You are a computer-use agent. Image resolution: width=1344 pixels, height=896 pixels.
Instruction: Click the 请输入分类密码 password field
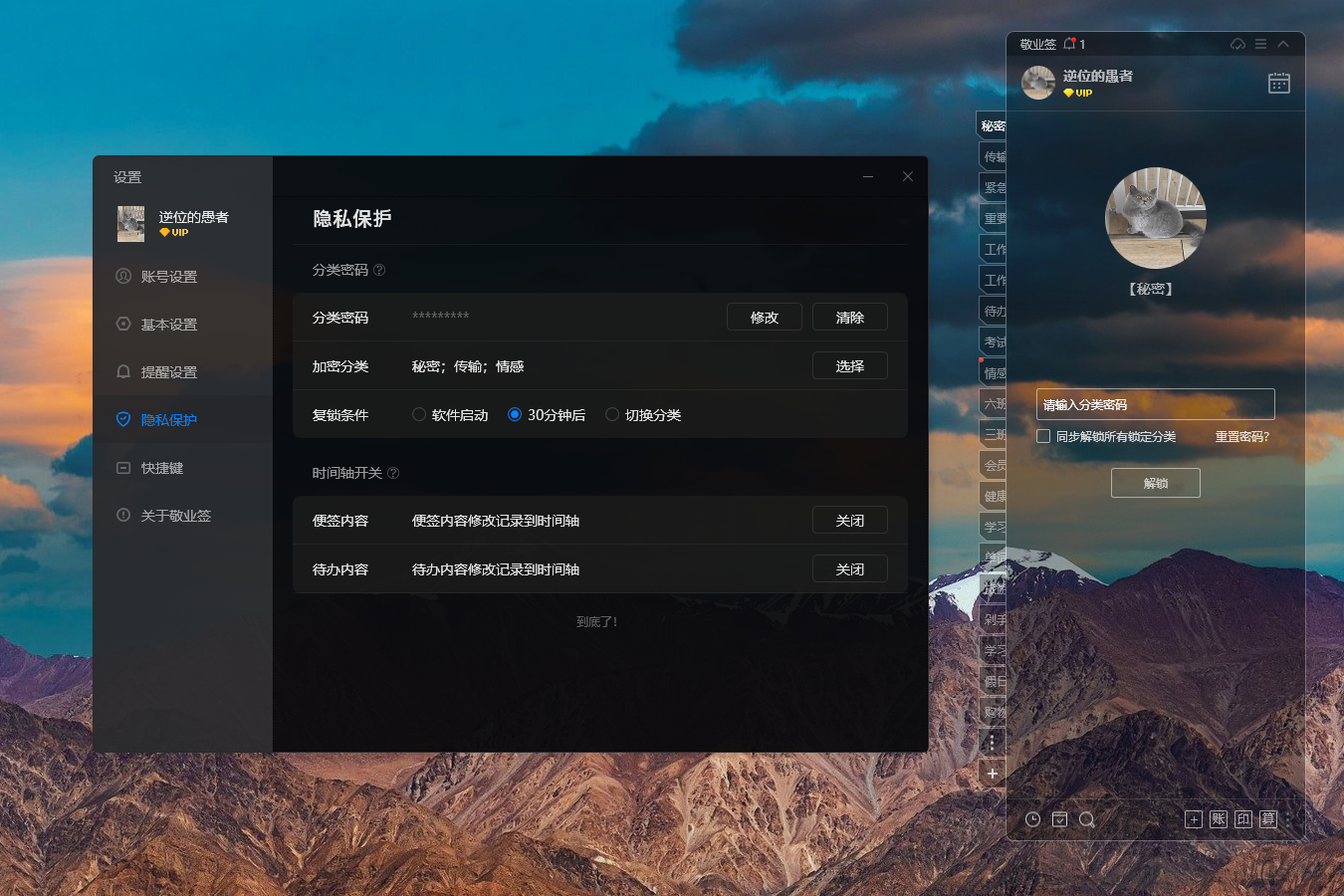click(1155, 404)
